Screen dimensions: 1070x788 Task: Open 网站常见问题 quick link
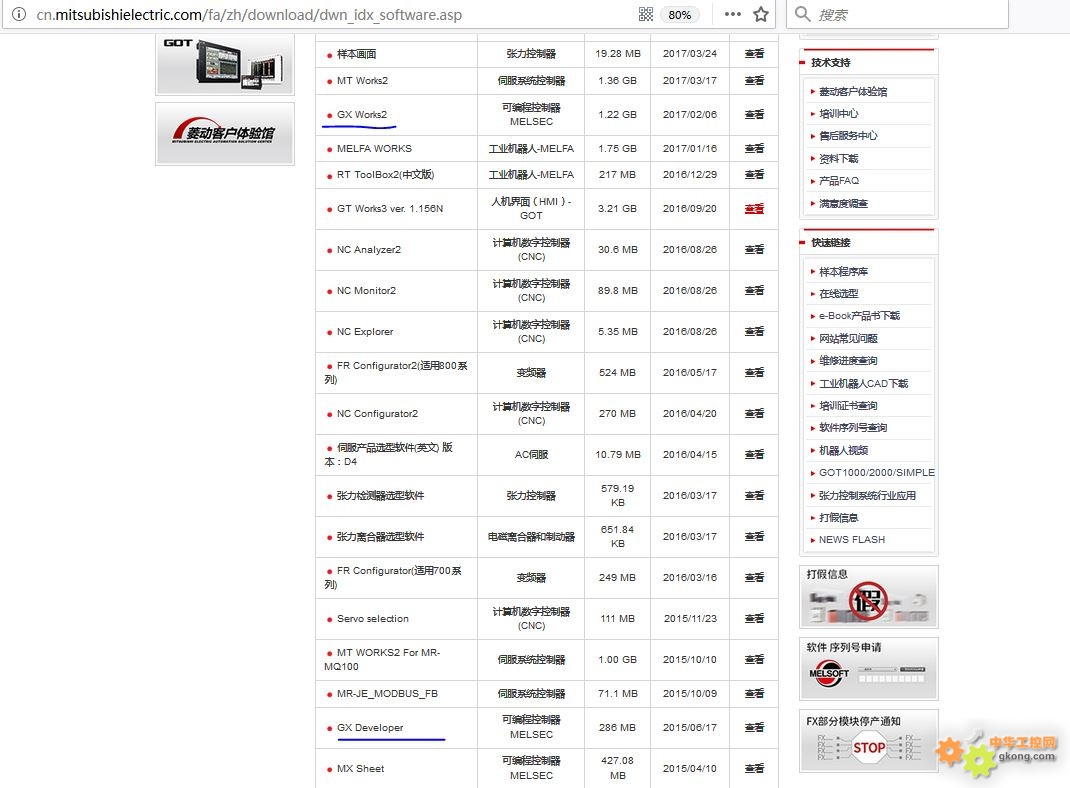848,338
